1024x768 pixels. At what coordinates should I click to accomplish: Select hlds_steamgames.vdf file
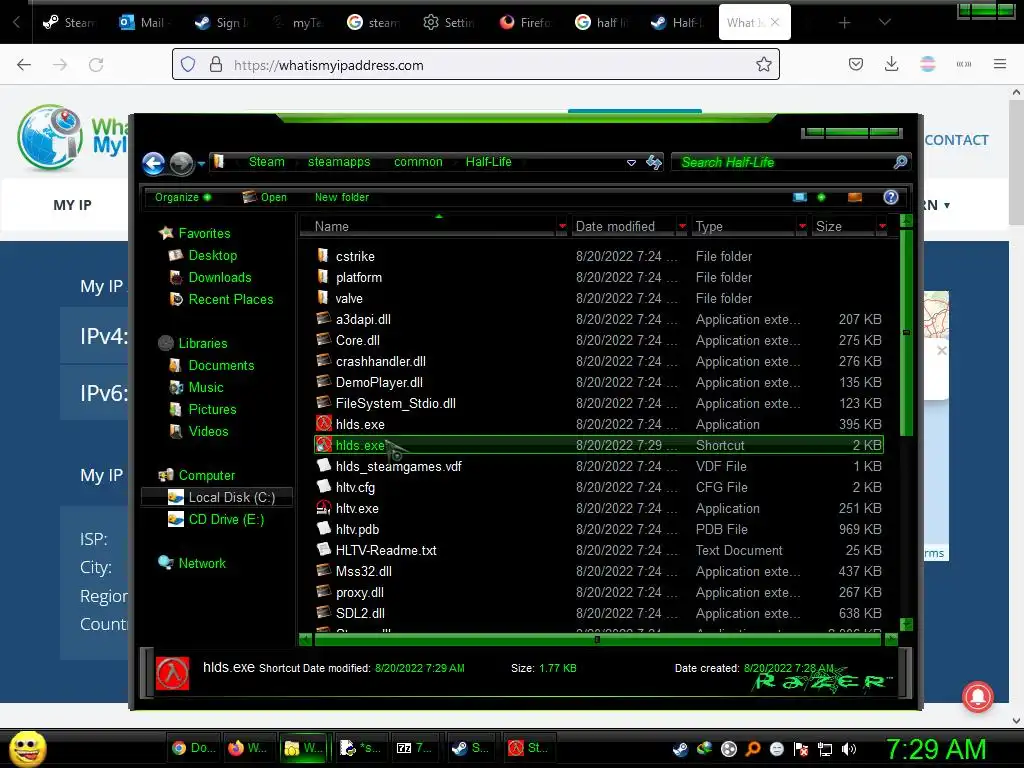click(x=398, y=466)
